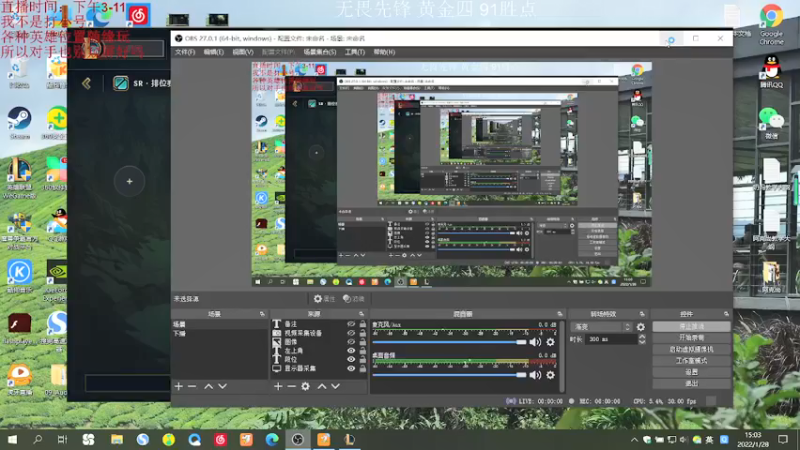
Task: Open the 场景集合(S) menu
Action: coord(320,52)
